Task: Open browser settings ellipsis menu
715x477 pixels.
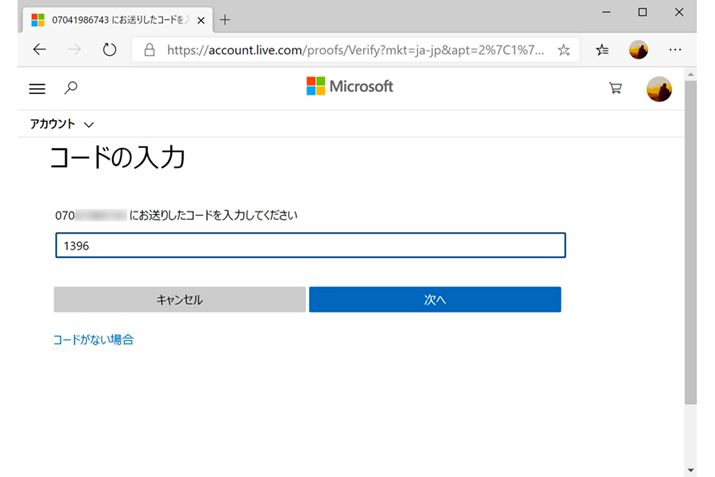Action: click(x=675, y=50)
